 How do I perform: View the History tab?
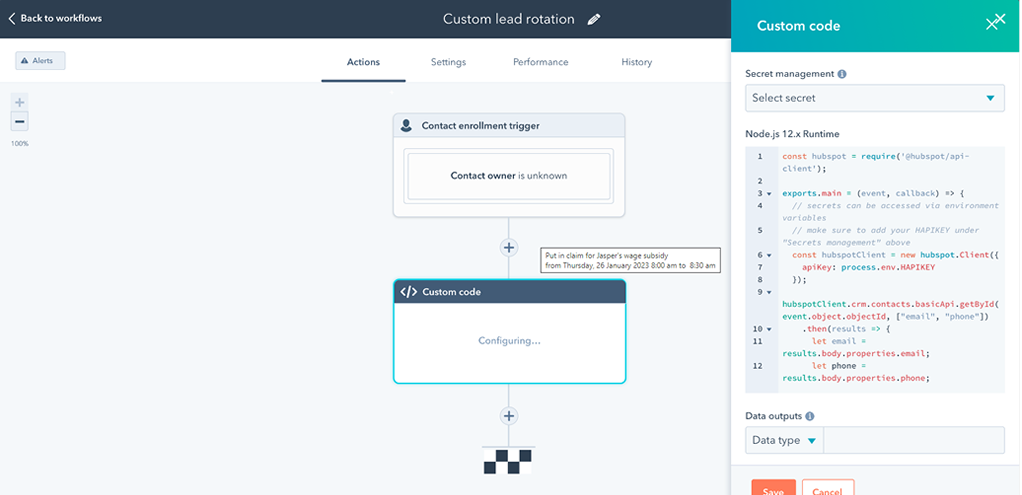pyautogui.click(x=636, y=62)
